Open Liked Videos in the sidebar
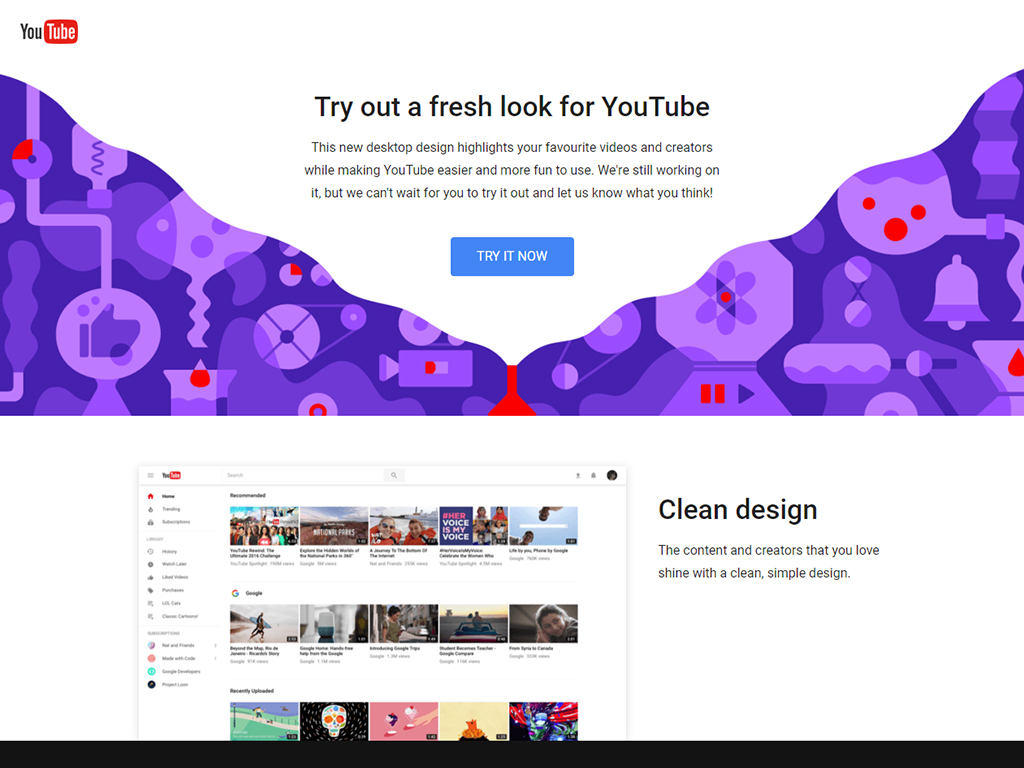This screenshot has width=1024, height=768. click(x=174, y=577)
